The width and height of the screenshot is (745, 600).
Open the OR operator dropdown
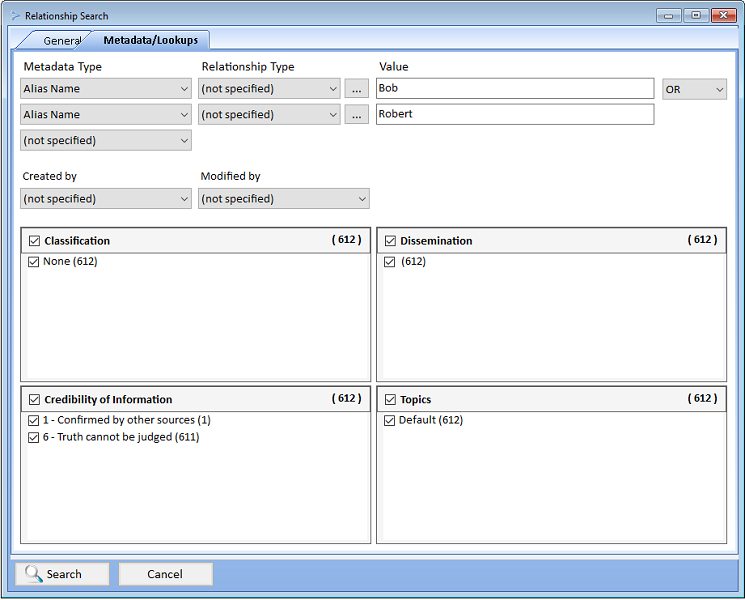tap(694, 89)
